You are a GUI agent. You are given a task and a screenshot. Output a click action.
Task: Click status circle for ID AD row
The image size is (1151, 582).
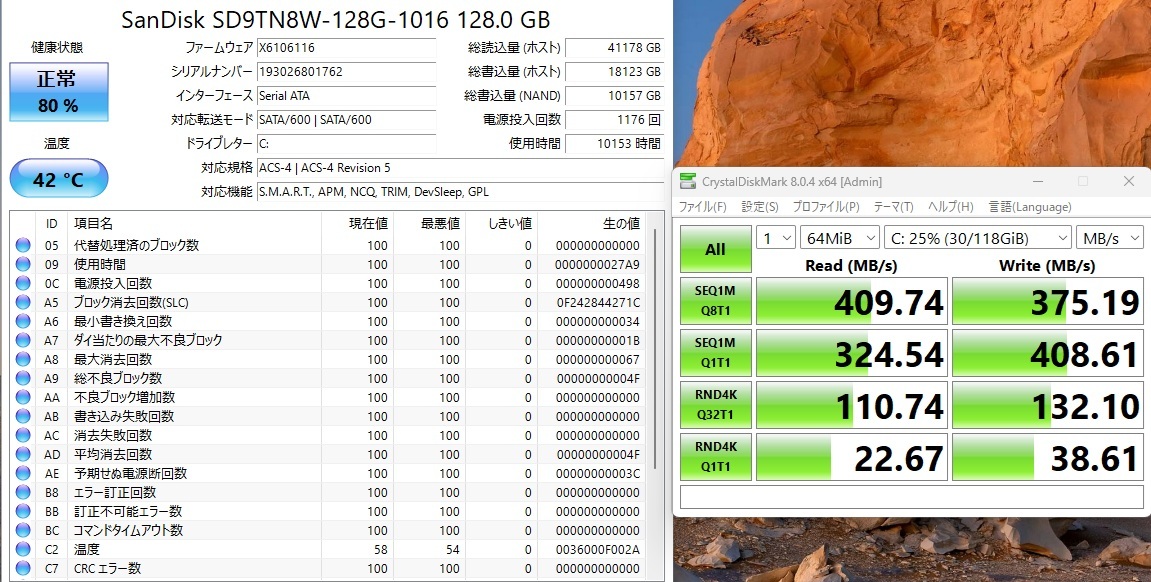[x=23, y=454]
